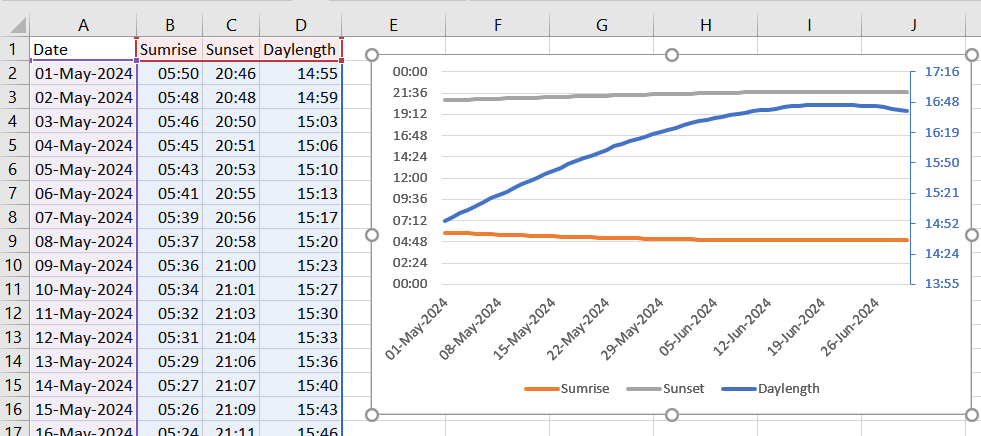Click secondary axis label 15:50

coord(942,163)
